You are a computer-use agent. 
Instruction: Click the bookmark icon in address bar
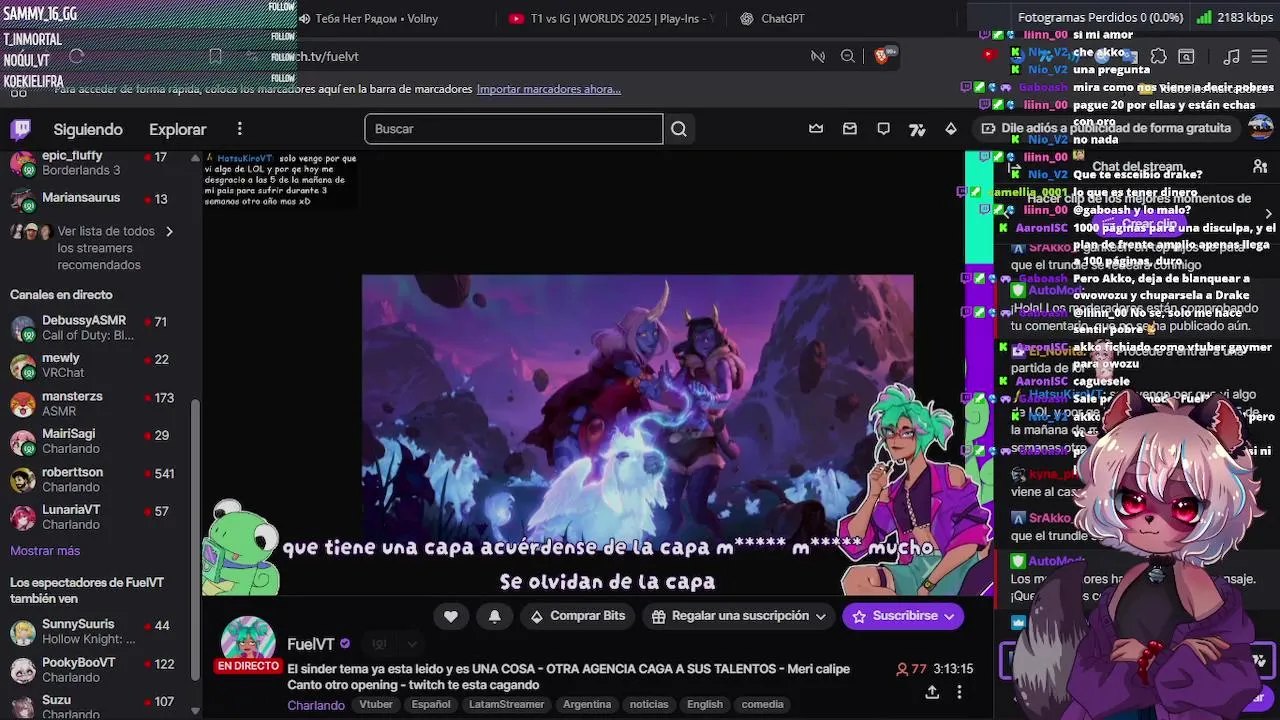click(x=215, y=56)
